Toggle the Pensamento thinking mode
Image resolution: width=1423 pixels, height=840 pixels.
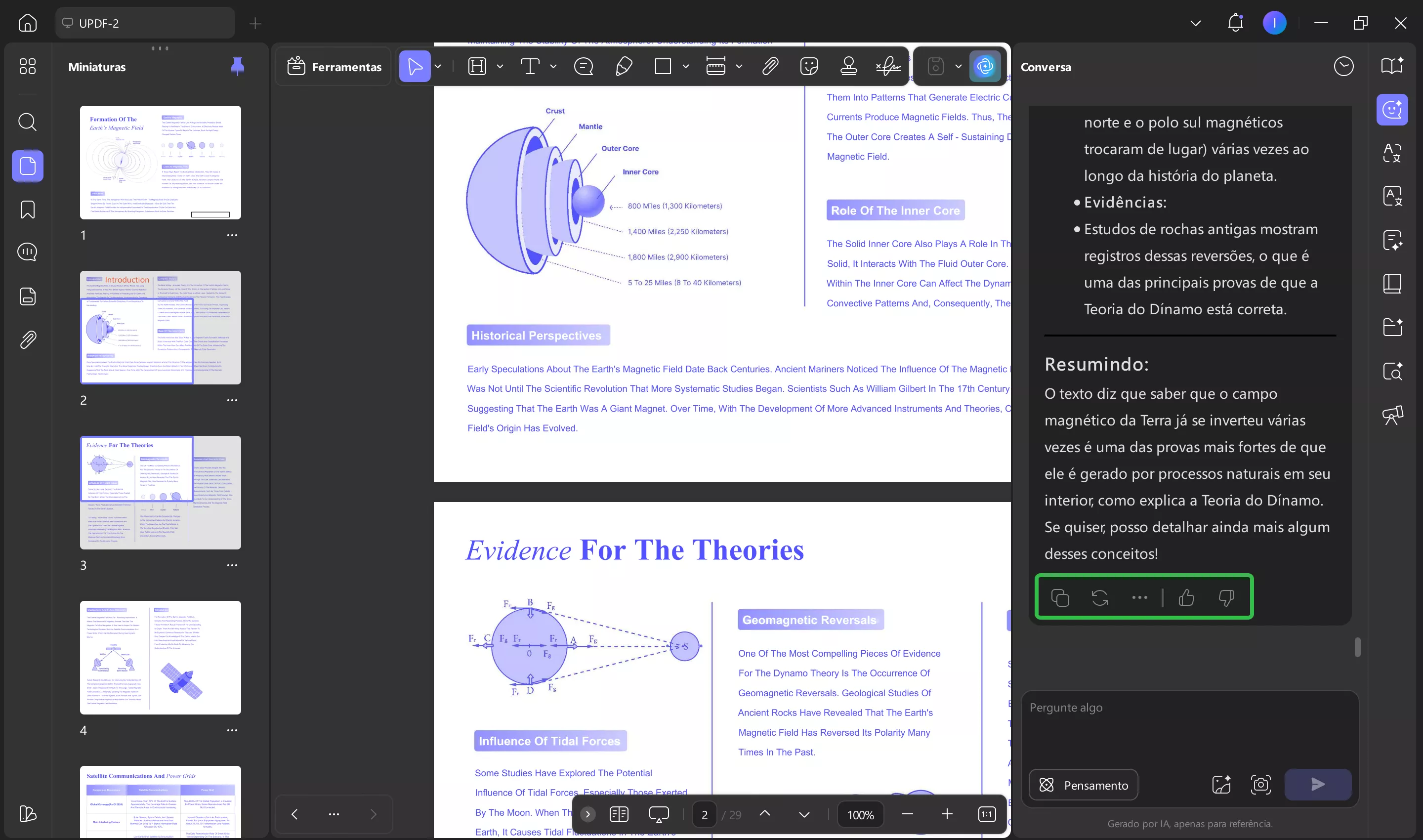[x=1084, y=785]
